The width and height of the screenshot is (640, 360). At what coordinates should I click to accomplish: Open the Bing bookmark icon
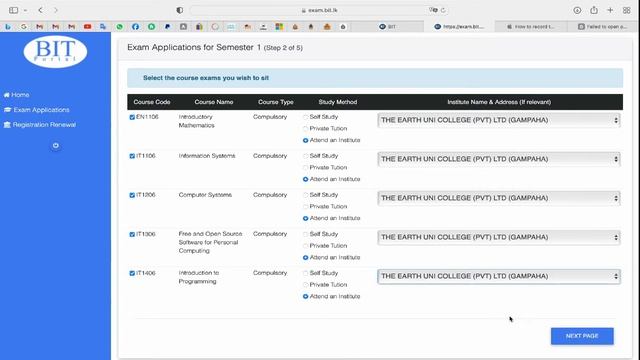(x=8, y=27)
